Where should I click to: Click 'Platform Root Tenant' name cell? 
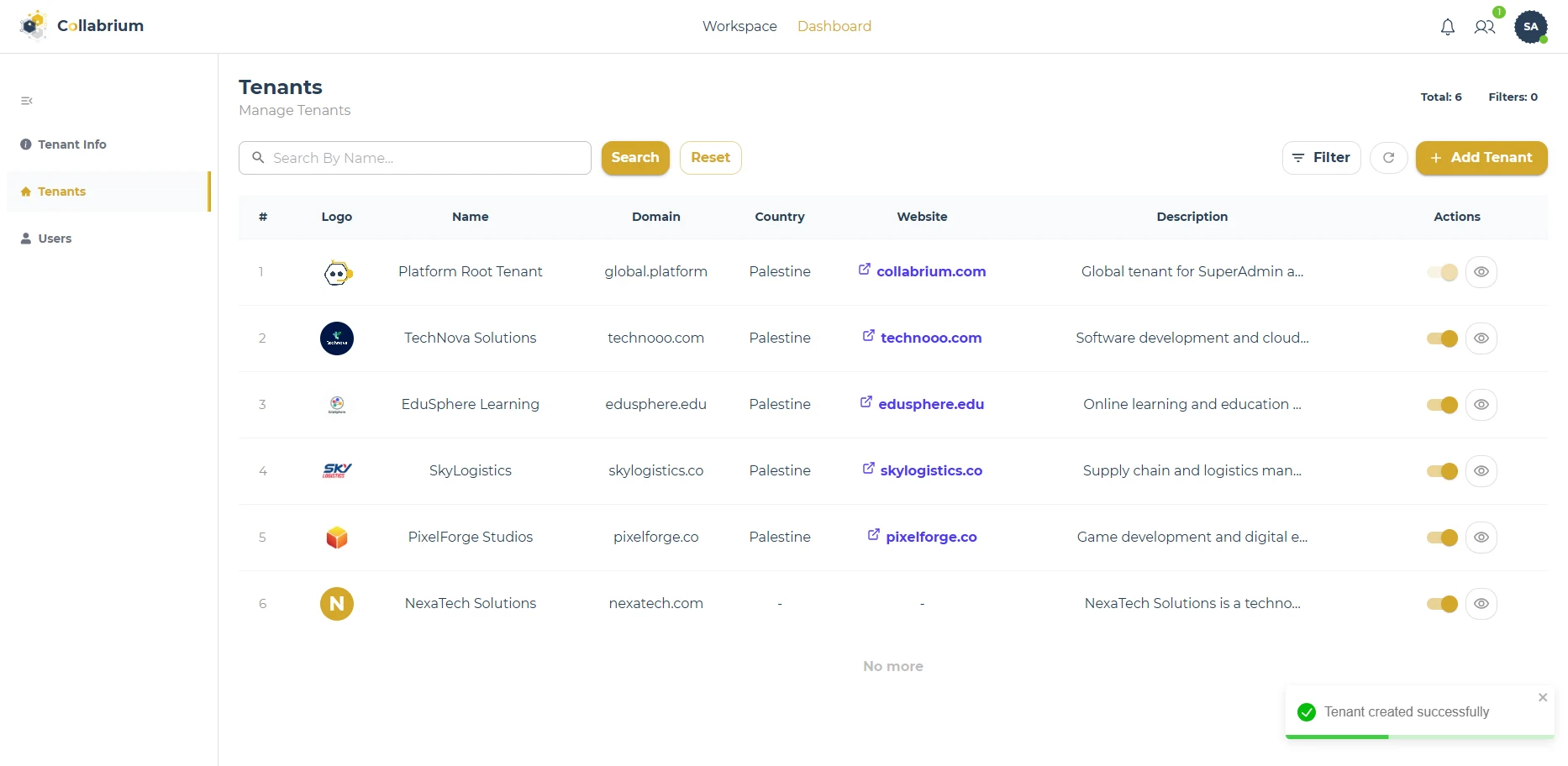pyautogui.click(x=471, y=271)
